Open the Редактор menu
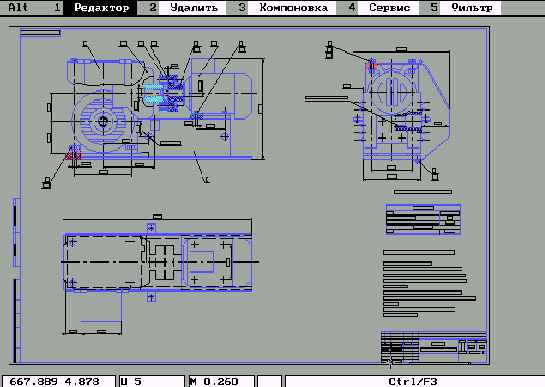This screenshot has width=545, height=387. [x=102, y=7]
